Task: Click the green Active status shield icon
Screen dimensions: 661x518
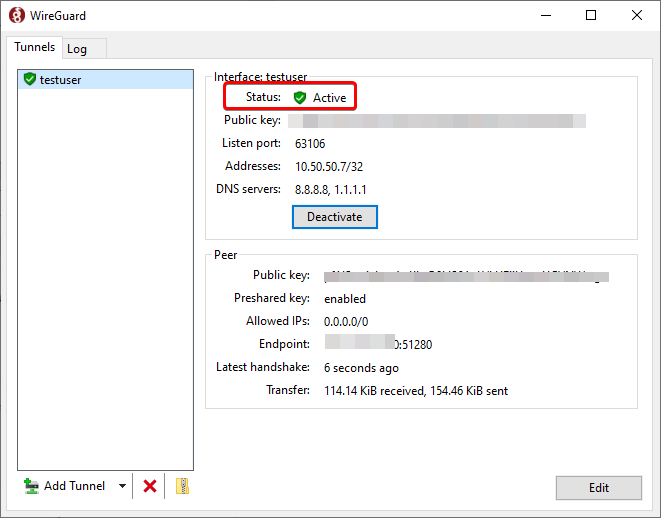Action: point(300,97)
